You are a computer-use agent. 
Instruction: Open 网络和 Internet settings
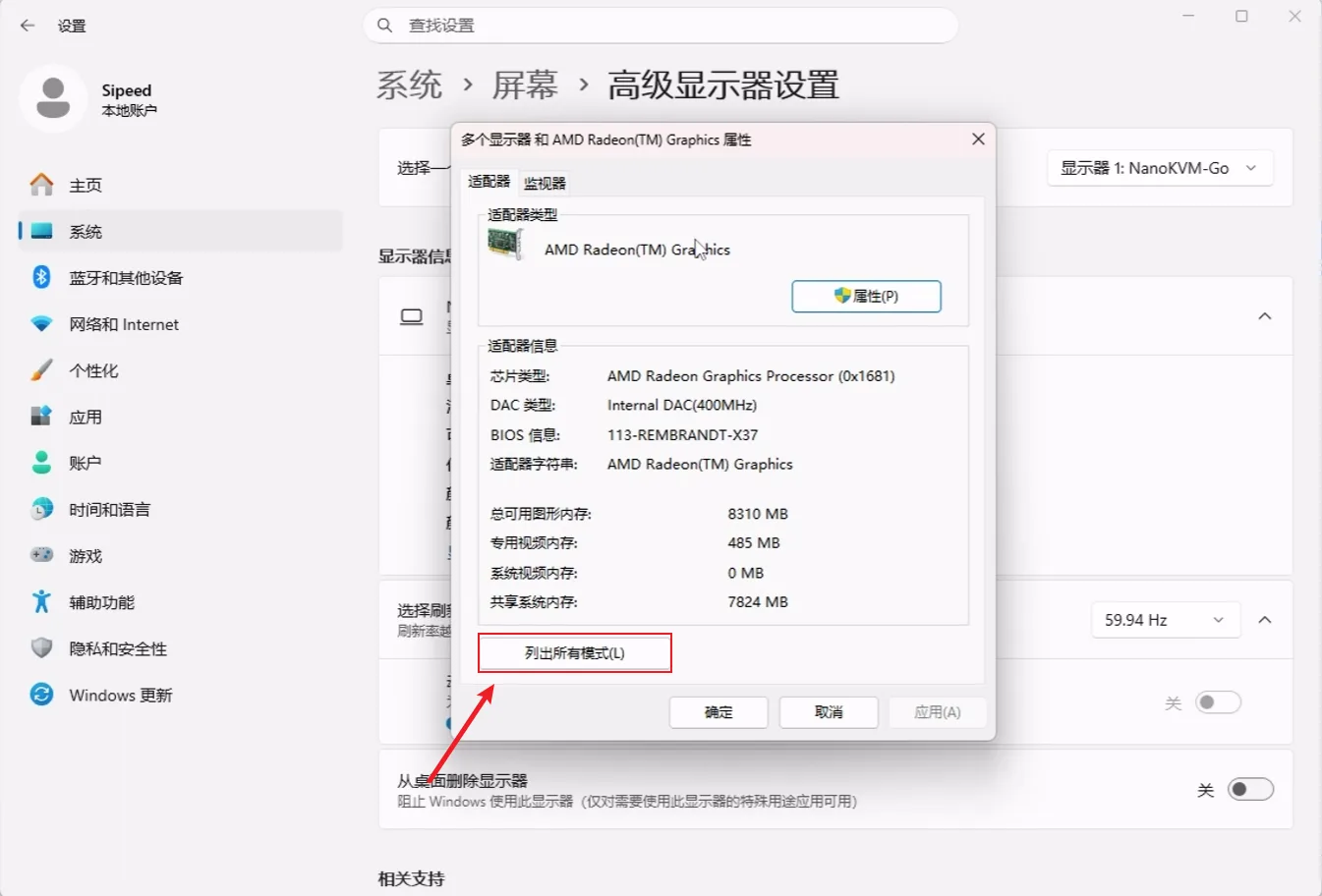pos(180,324)
